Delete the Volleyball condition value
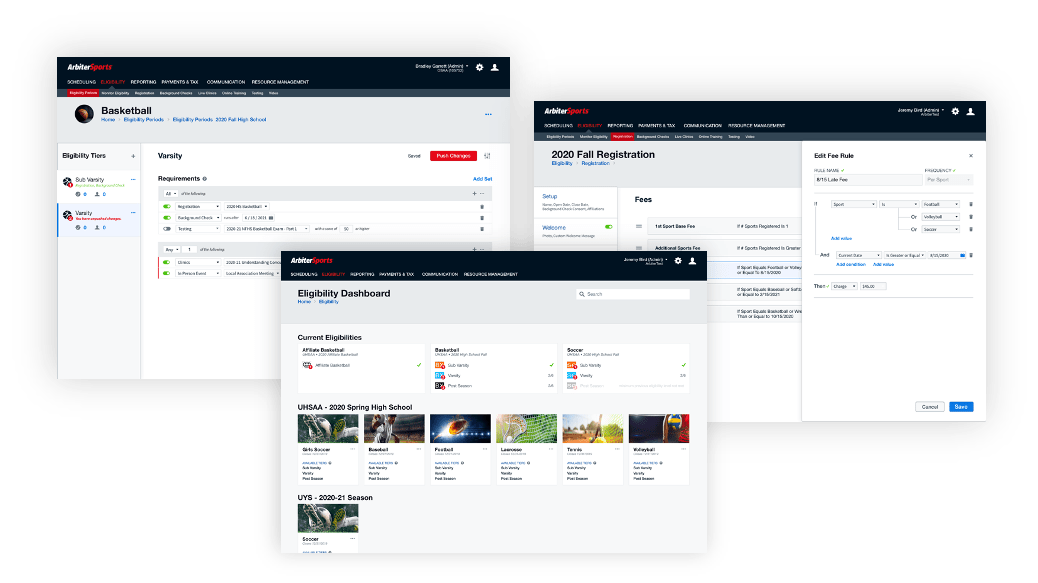 (971, 217)
